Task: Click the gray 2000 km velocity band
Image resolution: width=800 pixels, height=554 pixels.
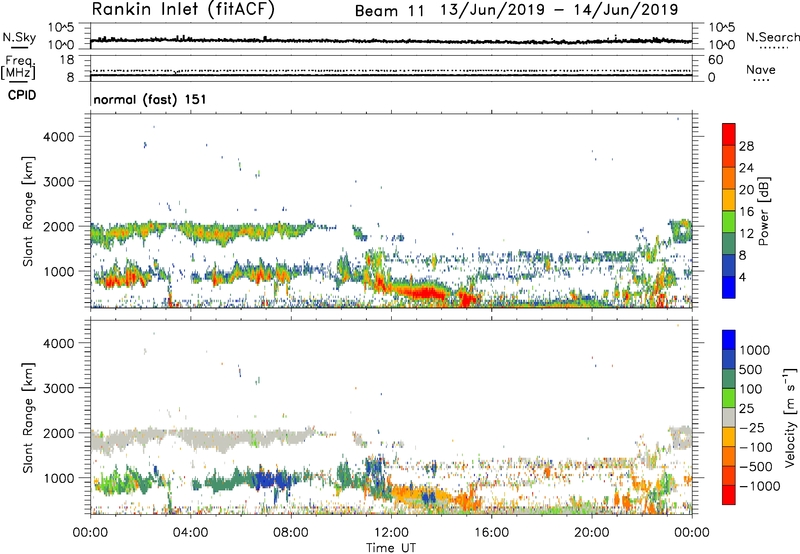Action: pyautogui.click(x=204, y=438)
